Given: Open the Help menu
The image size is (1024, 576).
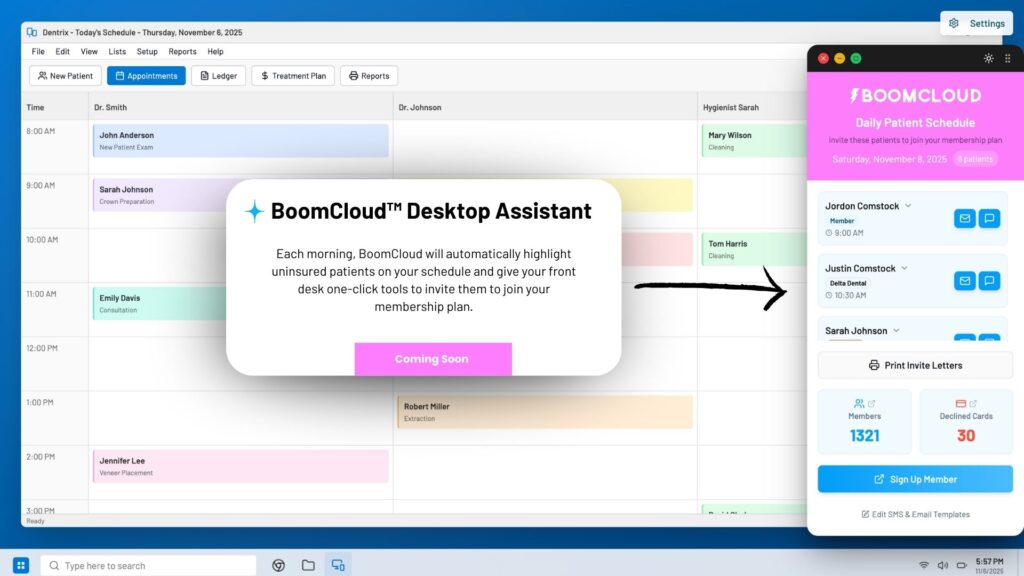Looking at the screenshot, I should coord(216,52).
